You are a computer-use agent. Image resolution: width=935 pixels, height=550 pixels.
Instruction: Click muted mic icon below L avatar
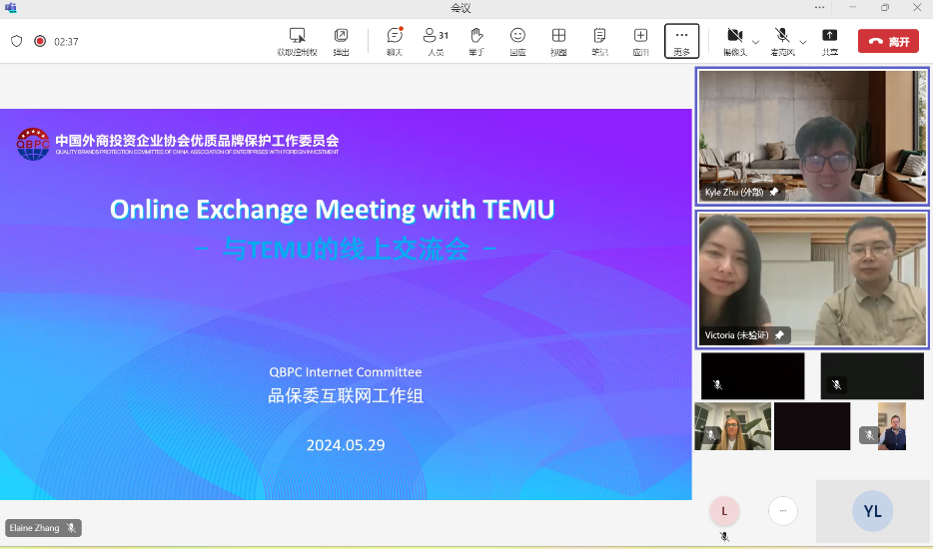tap(724, 537)
